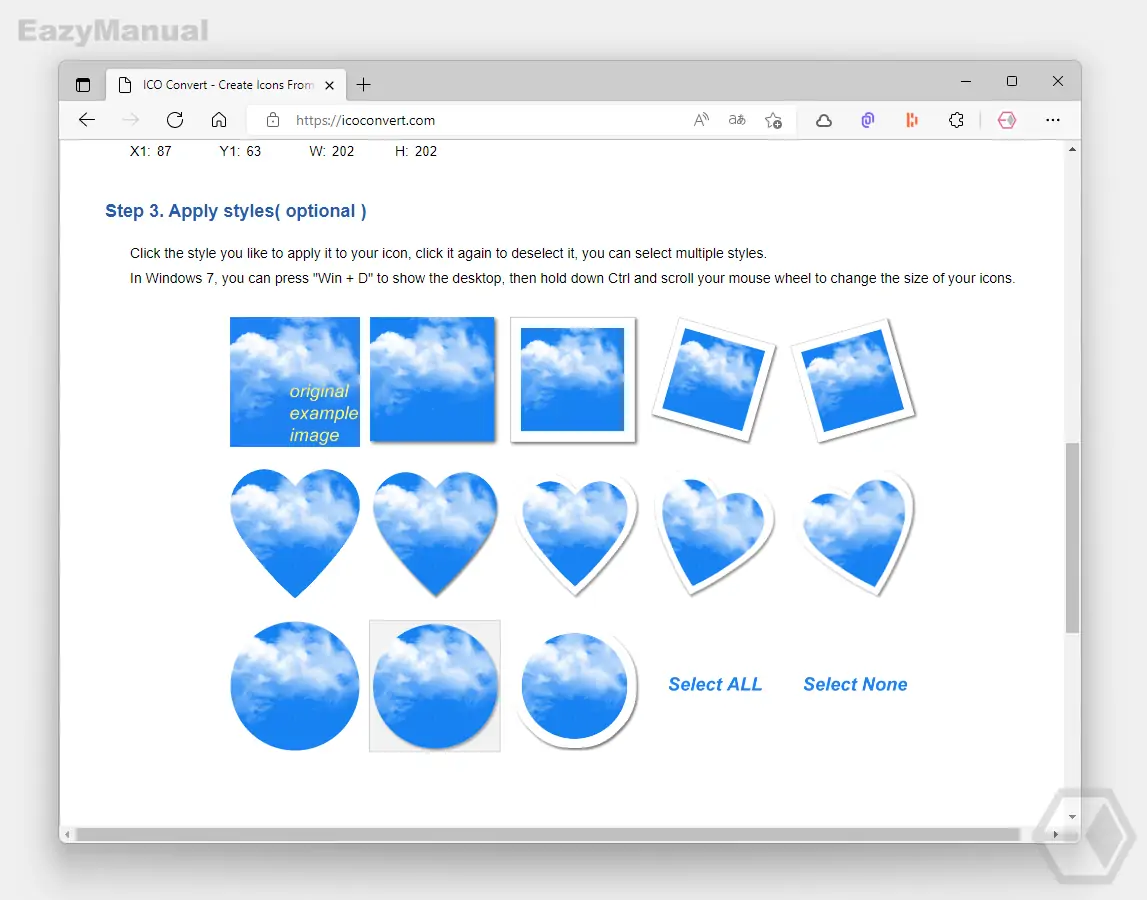Add this page to favorites
The height and width of the screenshot is (900, 1147).
[773, 120]
